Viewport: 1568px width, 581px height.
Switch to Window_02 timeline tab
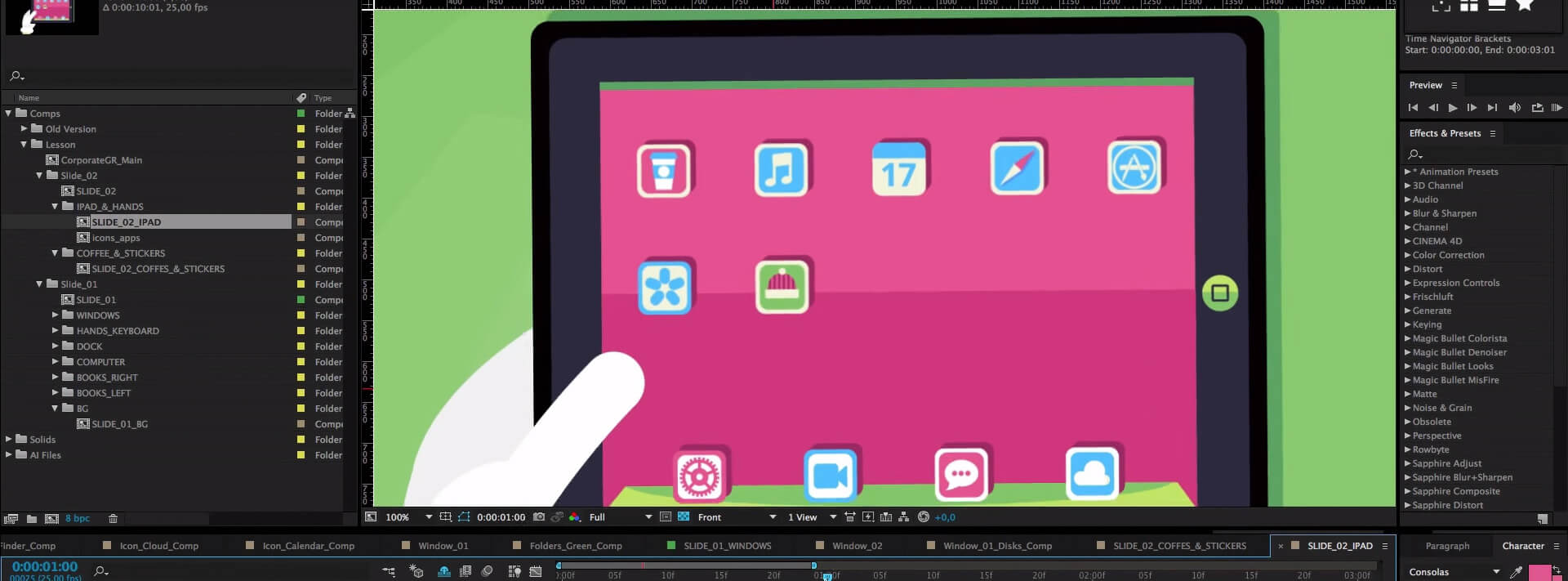pyautogui.click(x=857, y=546)
